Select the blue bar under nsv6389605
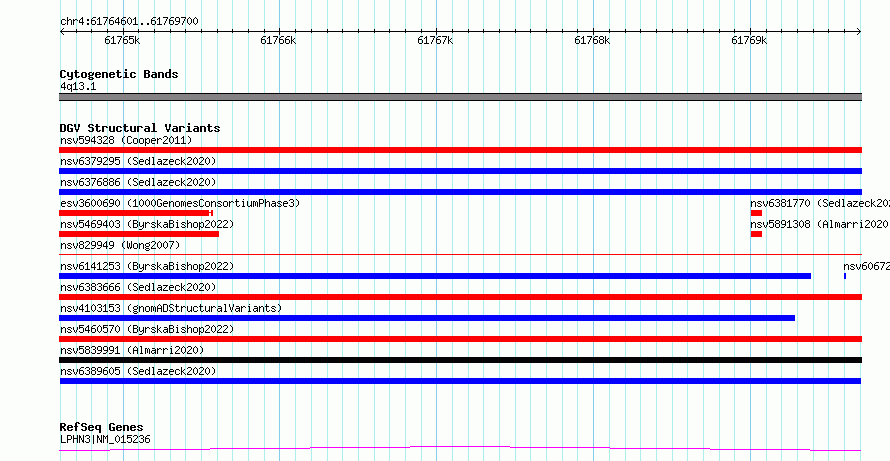This screenshot has height=461, width=890. 460,381
